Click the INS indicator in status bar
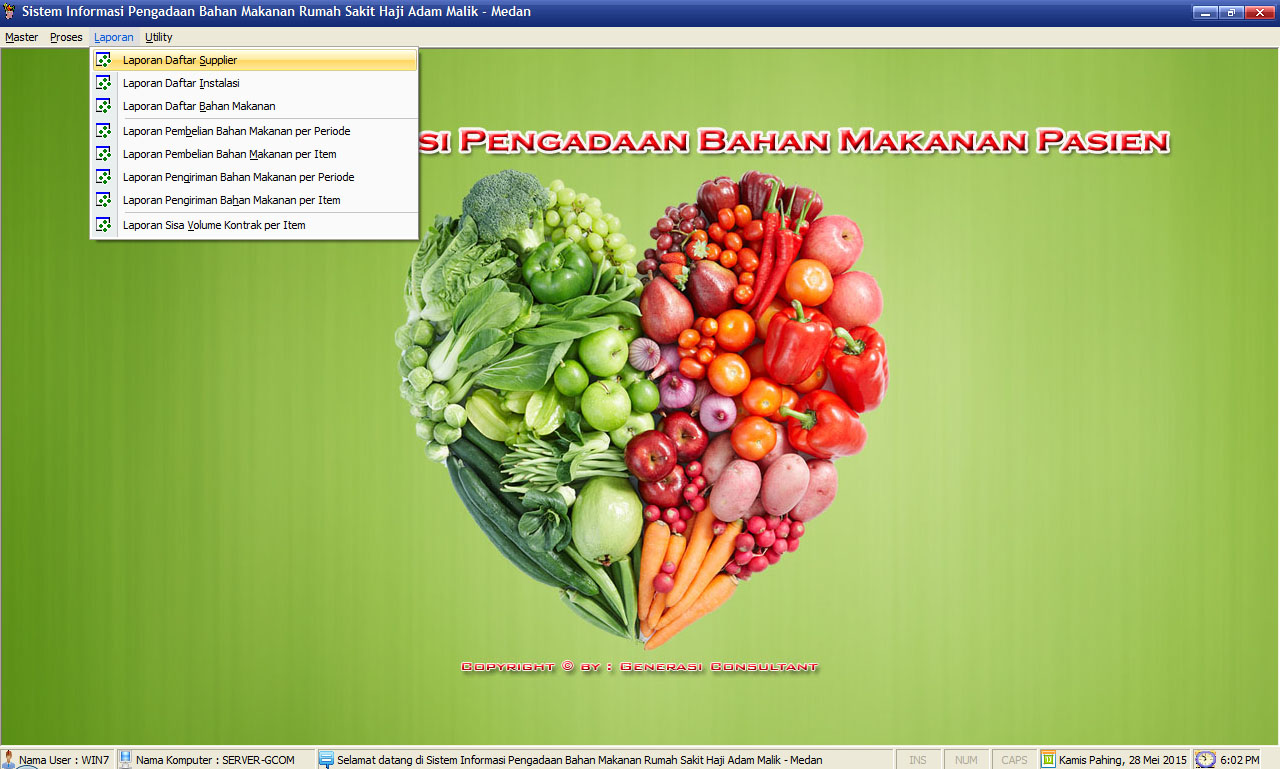 click(917, 760)
